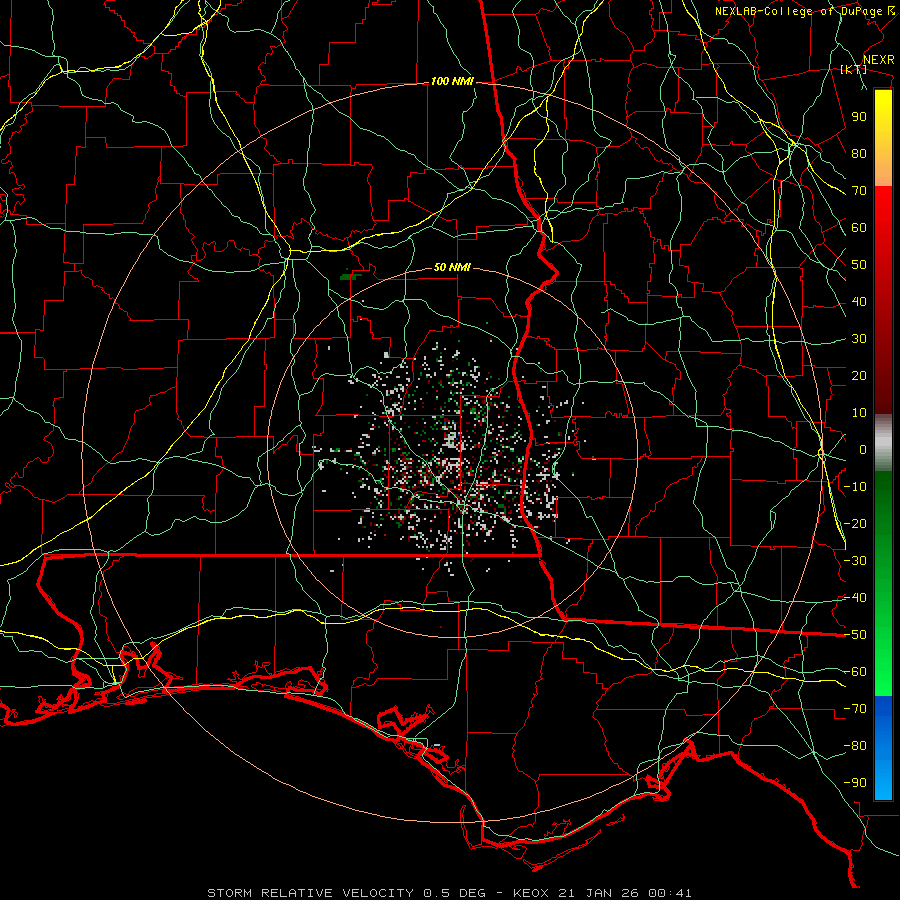
Task: Click the -10 knot scale label
Action: pos(855,487)
